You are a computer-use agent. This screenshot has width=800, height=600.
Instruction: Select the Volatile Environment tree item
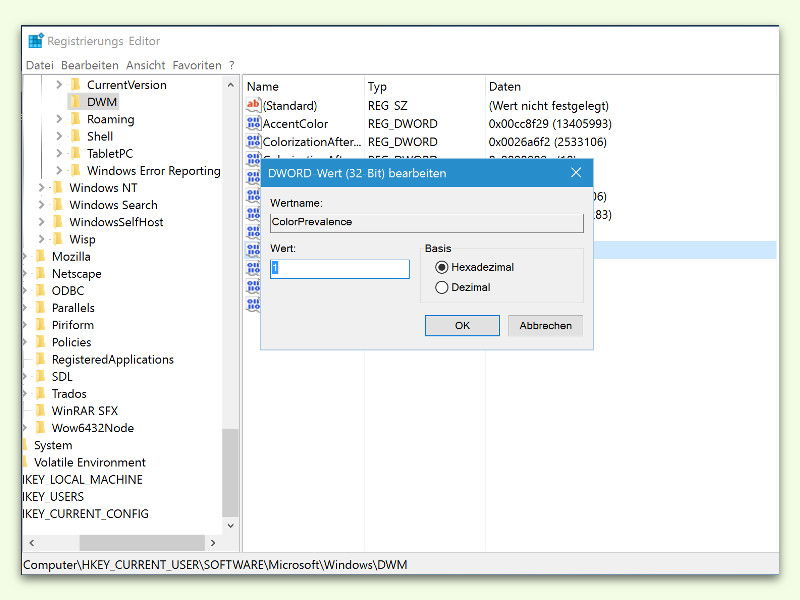90,462
